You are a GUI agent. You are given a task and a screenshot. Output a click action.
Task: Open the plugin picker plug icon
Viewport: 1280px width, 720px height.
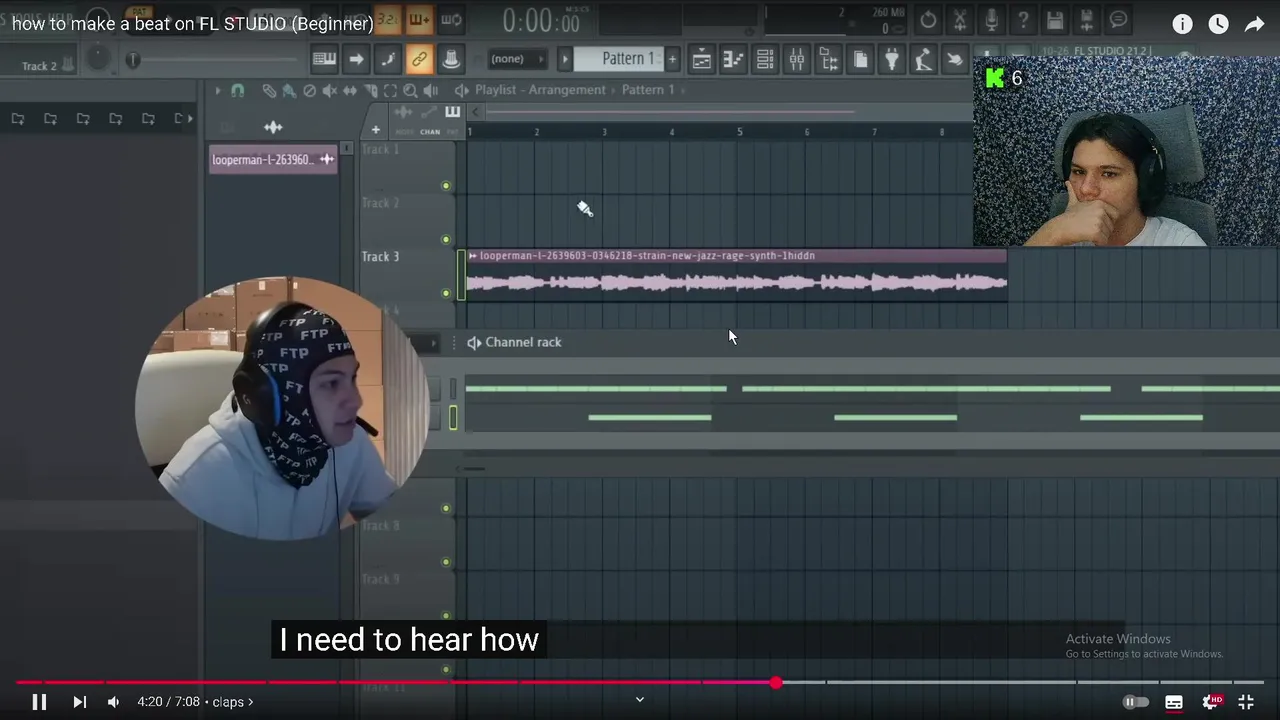[x=892, y=59]
